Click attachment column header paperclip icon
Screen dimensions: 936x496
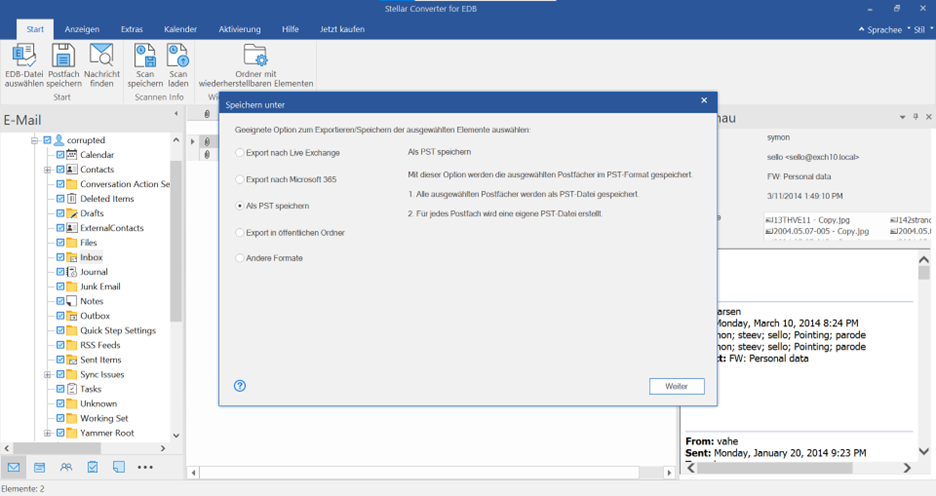click(x=207, y=114)
